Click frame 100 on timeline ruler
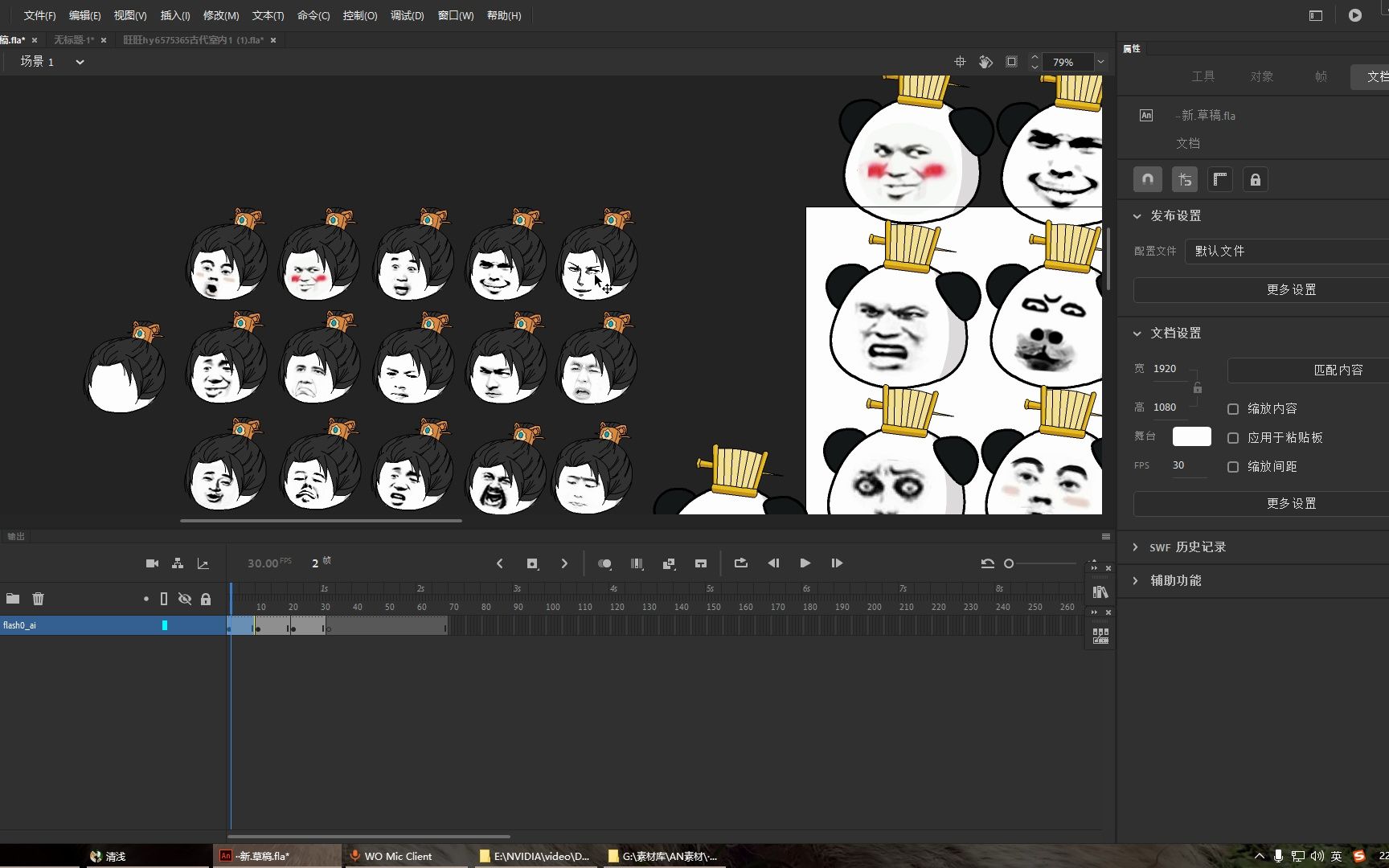Screen dimensions: 1389x868 point(553,607)
